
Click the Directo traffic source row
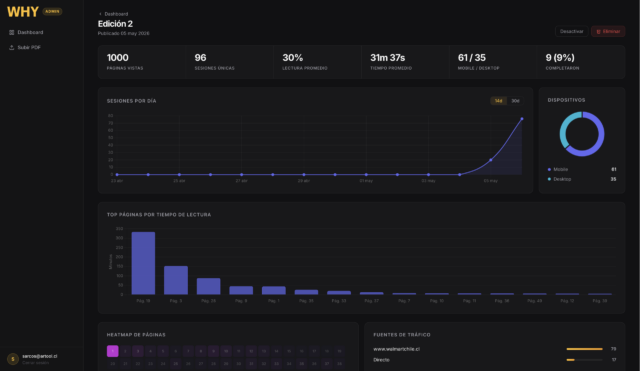(494, 360)
